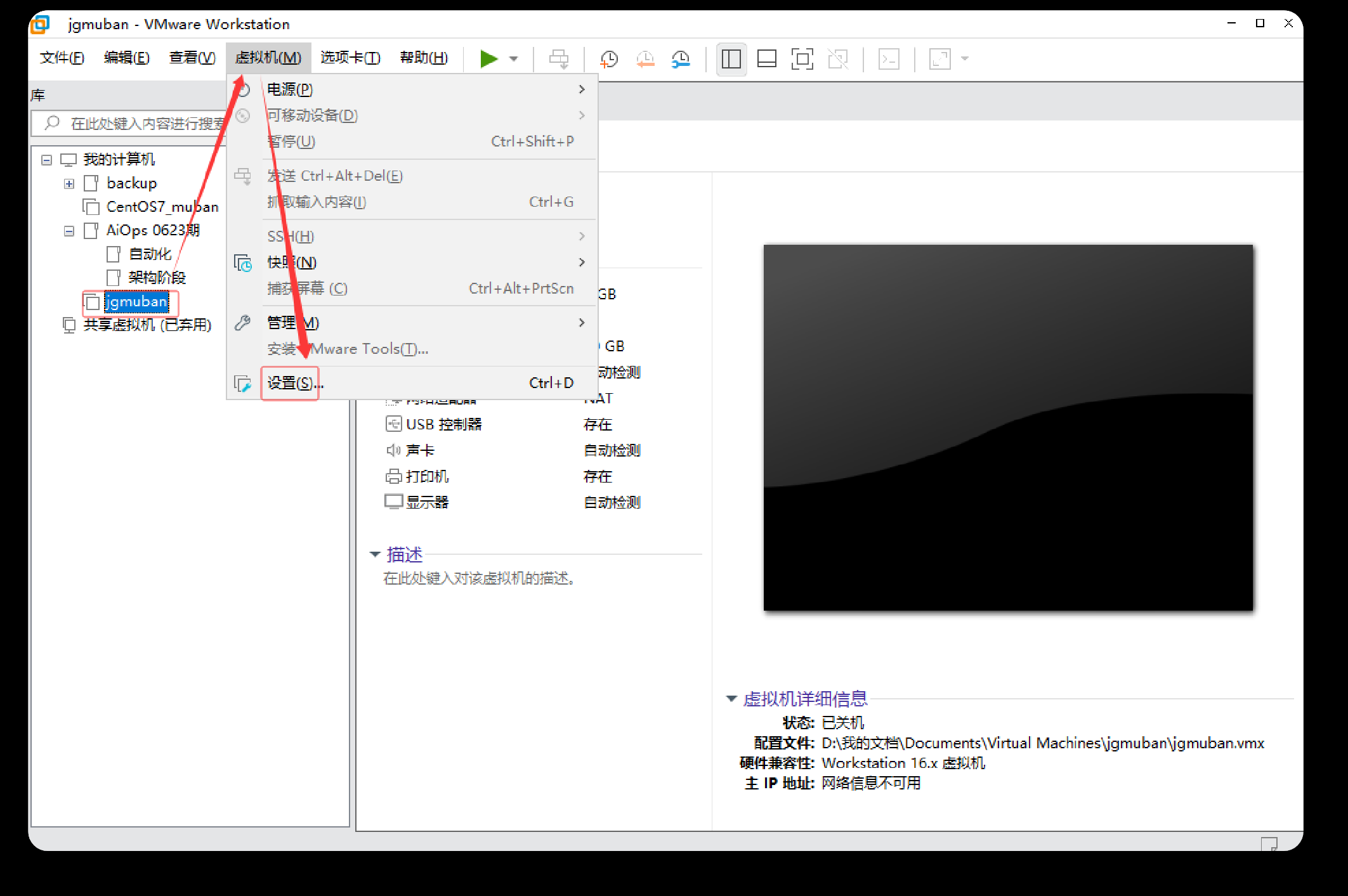Image resolution: width=1348 pixels, height=896 pixels.
Task: Select the AiOps 0623期 folder
Action: tap(153, 231)
